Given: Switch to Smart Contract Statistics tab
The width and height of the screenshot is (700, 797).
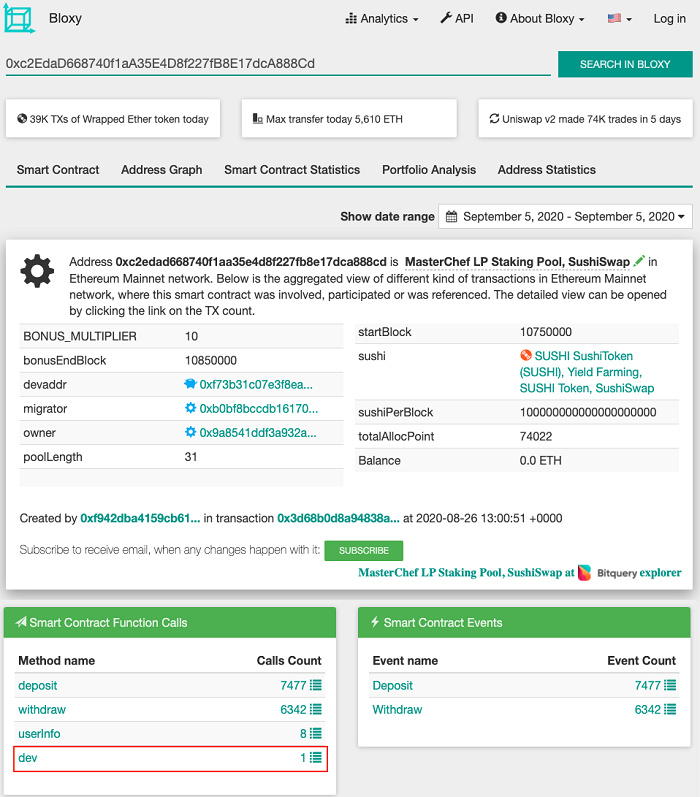Looking at the screenshot, I should [292, 170].
